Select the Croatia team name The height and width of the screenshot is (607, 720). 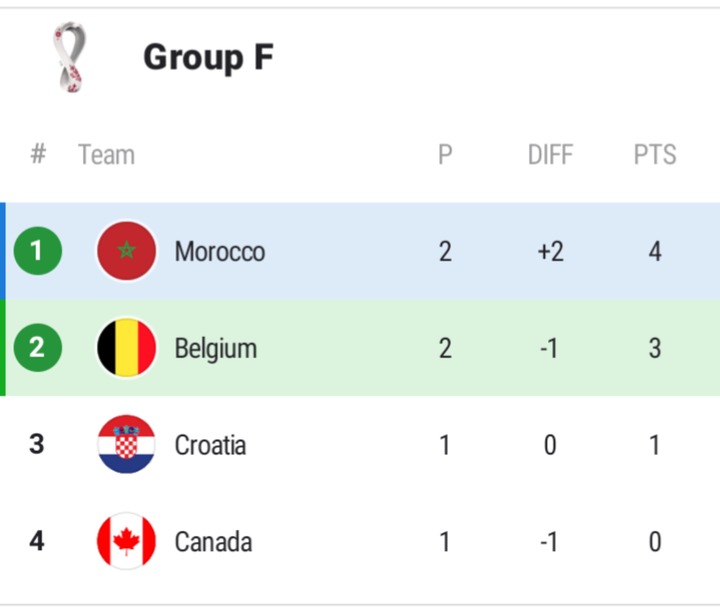click(210, 445)
